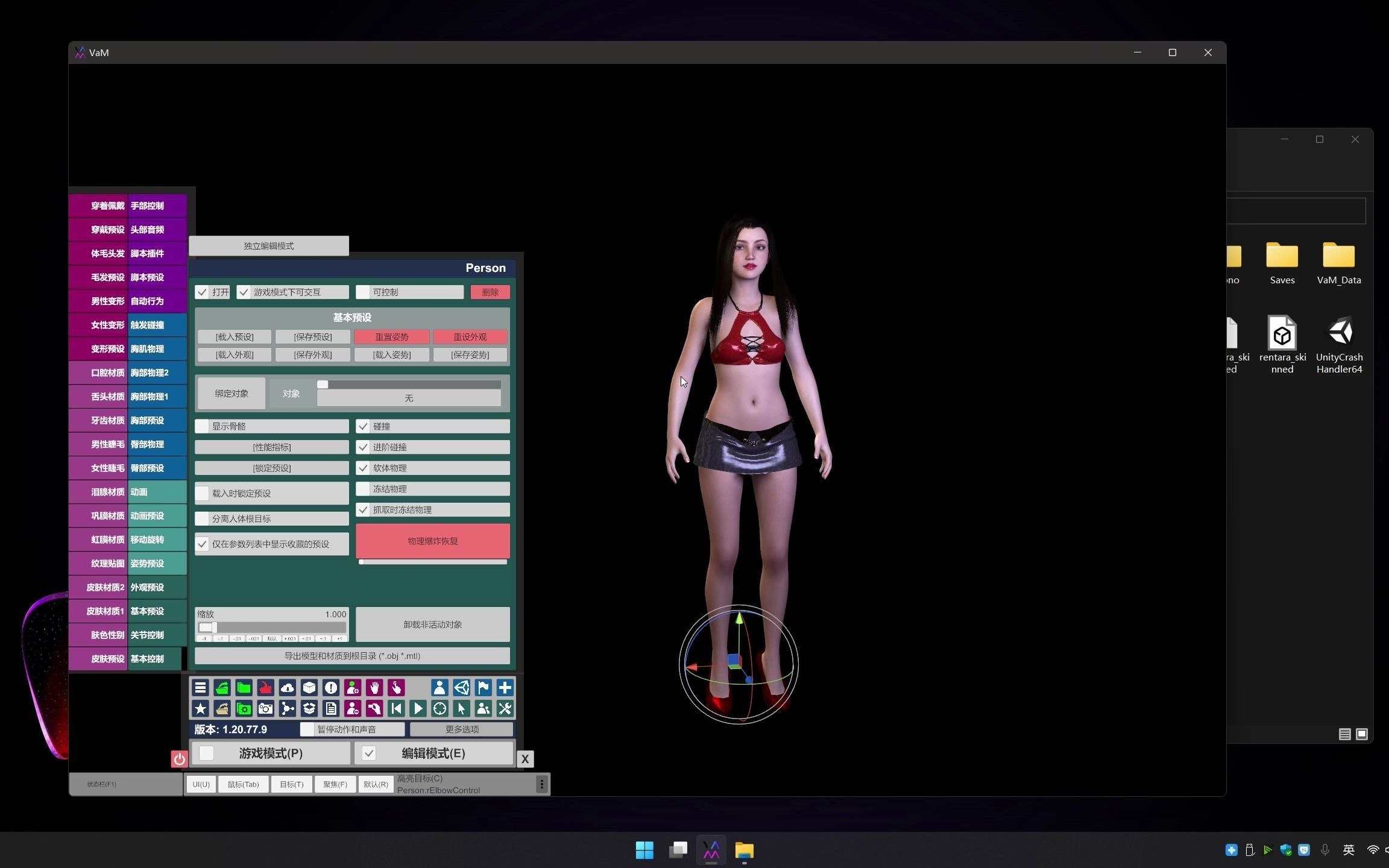
Task: Uncheck the 打开 checkbox
Action: [x=202, y=292]
